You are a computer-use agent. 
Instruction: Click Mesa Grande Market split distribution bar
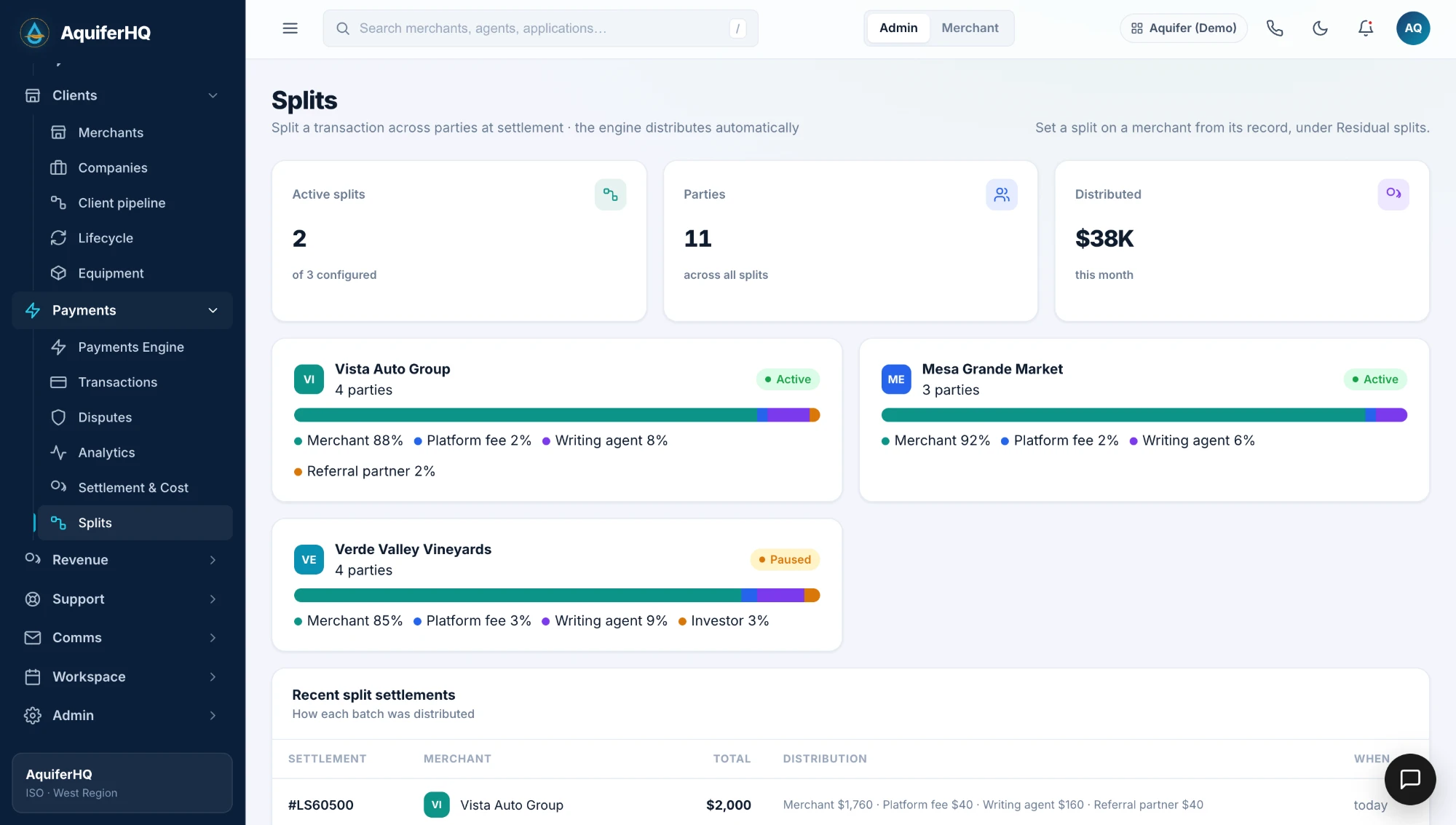[1144, 415]
